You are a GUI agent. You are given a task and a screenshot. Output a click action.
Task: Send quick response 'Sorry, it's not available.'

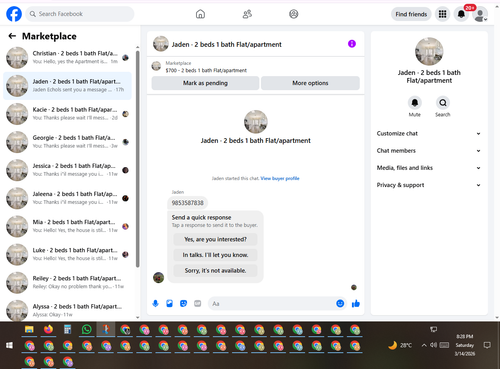pos(215,271)
